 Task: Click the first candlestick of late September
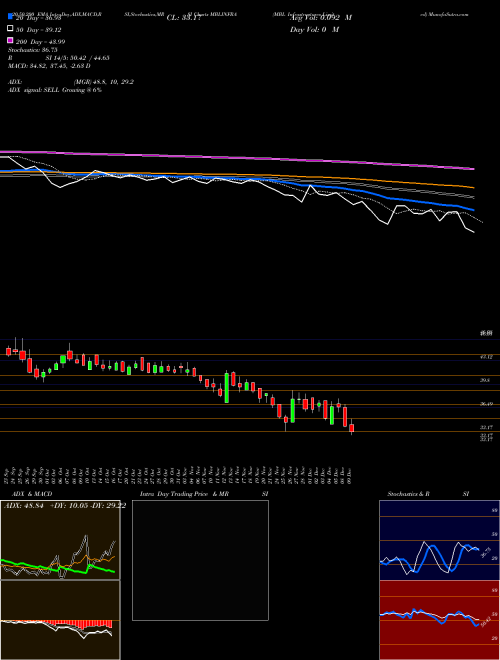8,351
